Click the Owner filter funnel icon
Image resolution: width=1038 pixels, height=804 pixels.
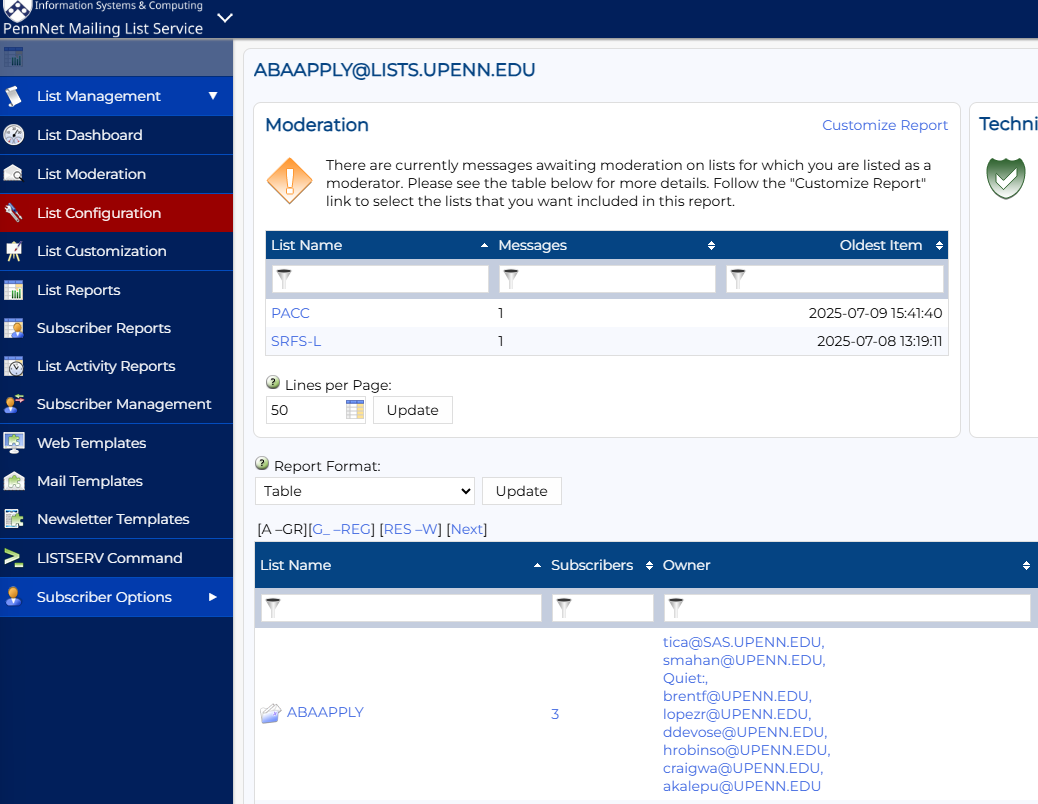tap(675, 607)
